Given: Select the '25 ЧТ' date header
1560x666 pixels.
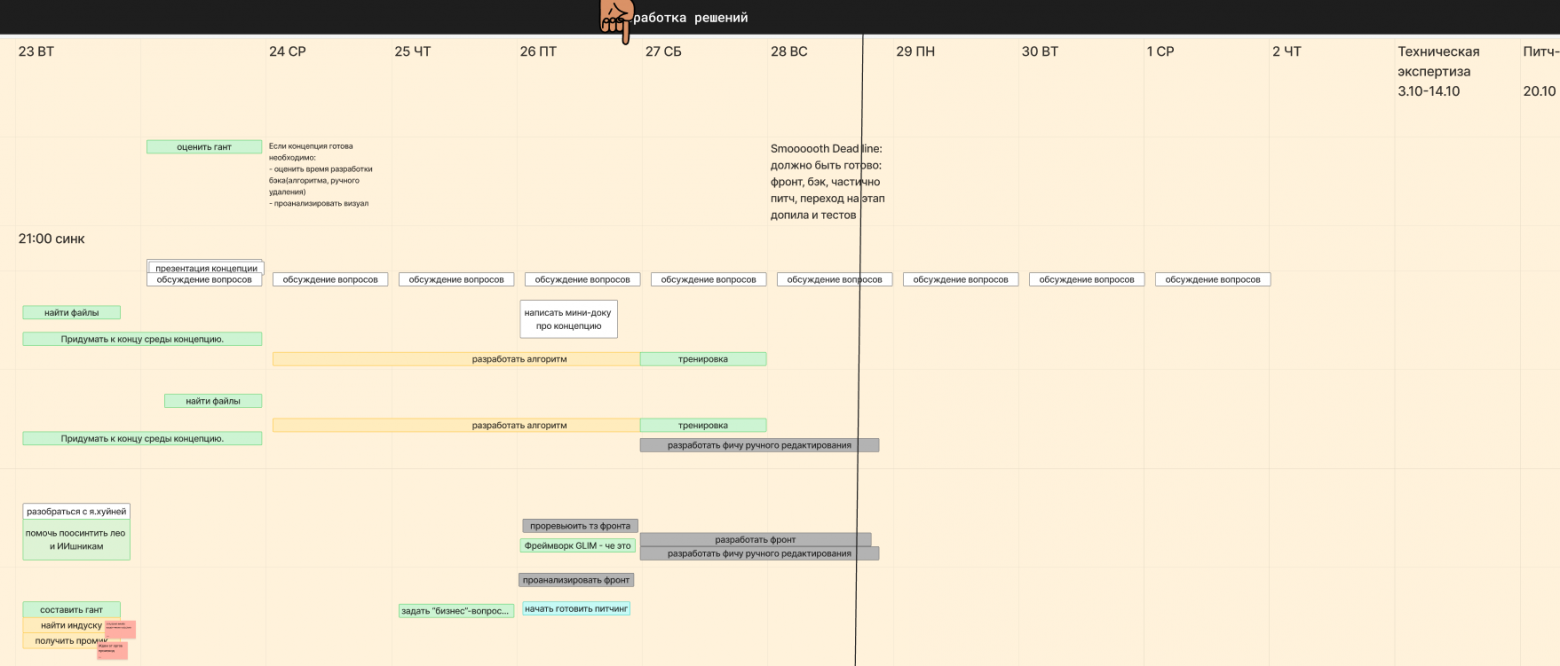Looking at the screenshot, I should coord(413,52).
